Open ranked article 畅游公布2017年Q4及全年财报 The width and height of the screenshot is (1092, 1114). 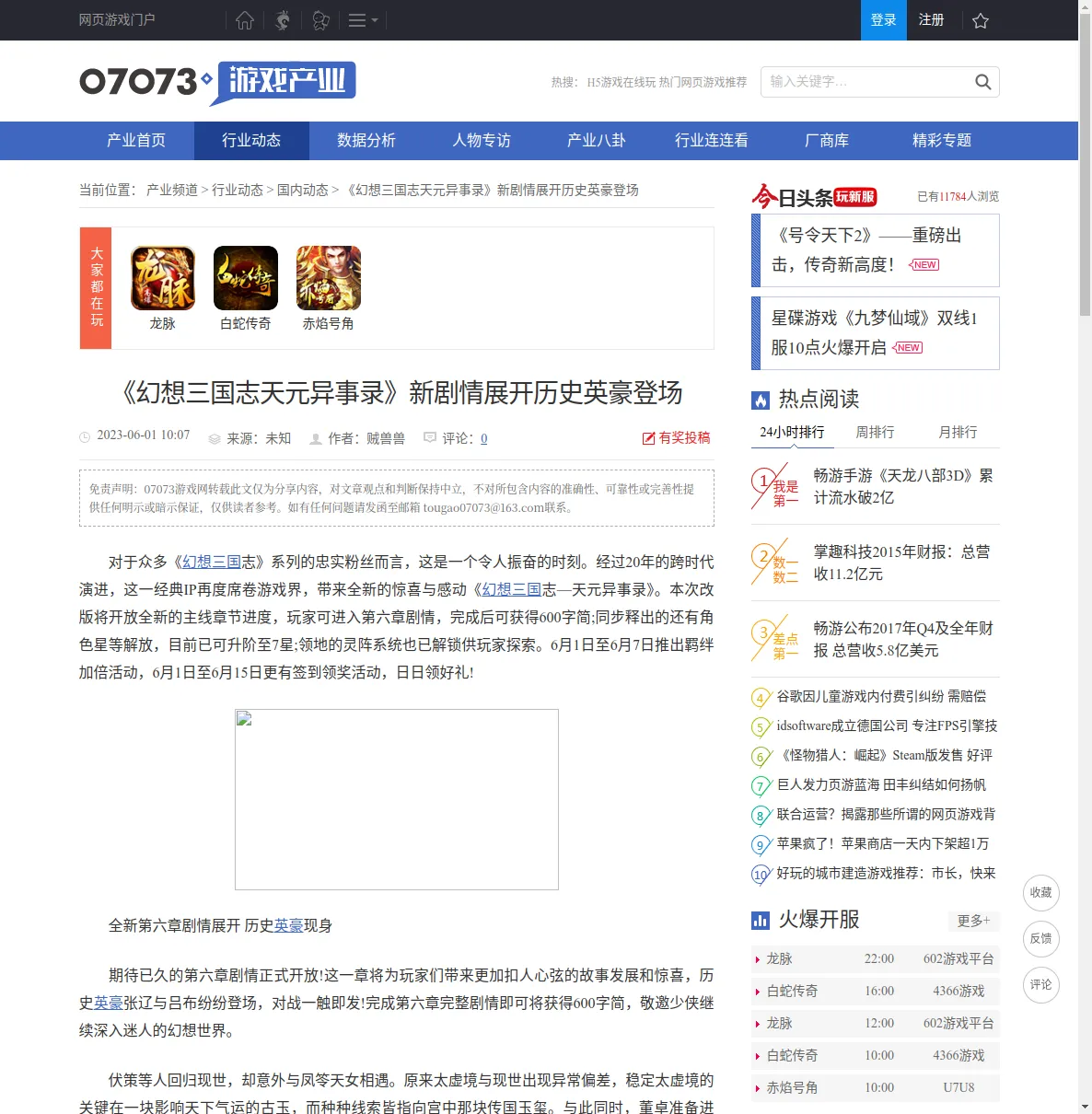pos(903,640)
